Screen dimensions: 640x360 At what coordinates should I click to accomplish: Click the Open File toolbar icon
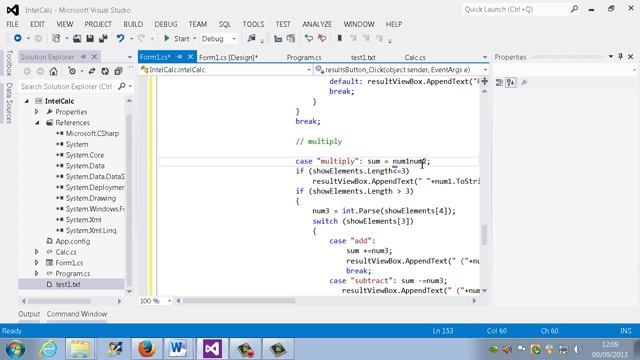pyautogui.click(x=77, y=38)
